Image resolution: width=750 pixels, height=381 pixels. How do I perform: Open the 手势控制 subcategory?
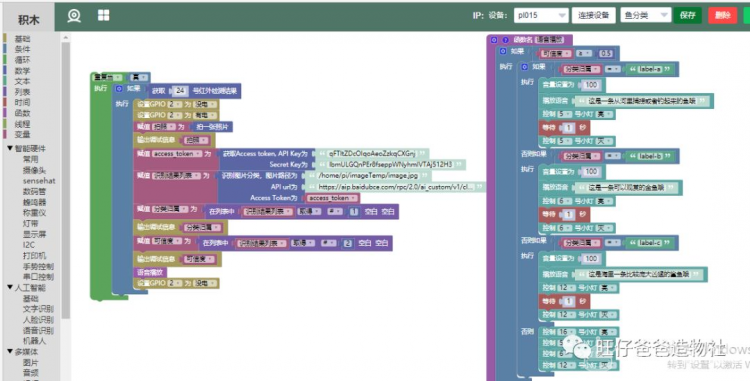(x=38, y=266)
